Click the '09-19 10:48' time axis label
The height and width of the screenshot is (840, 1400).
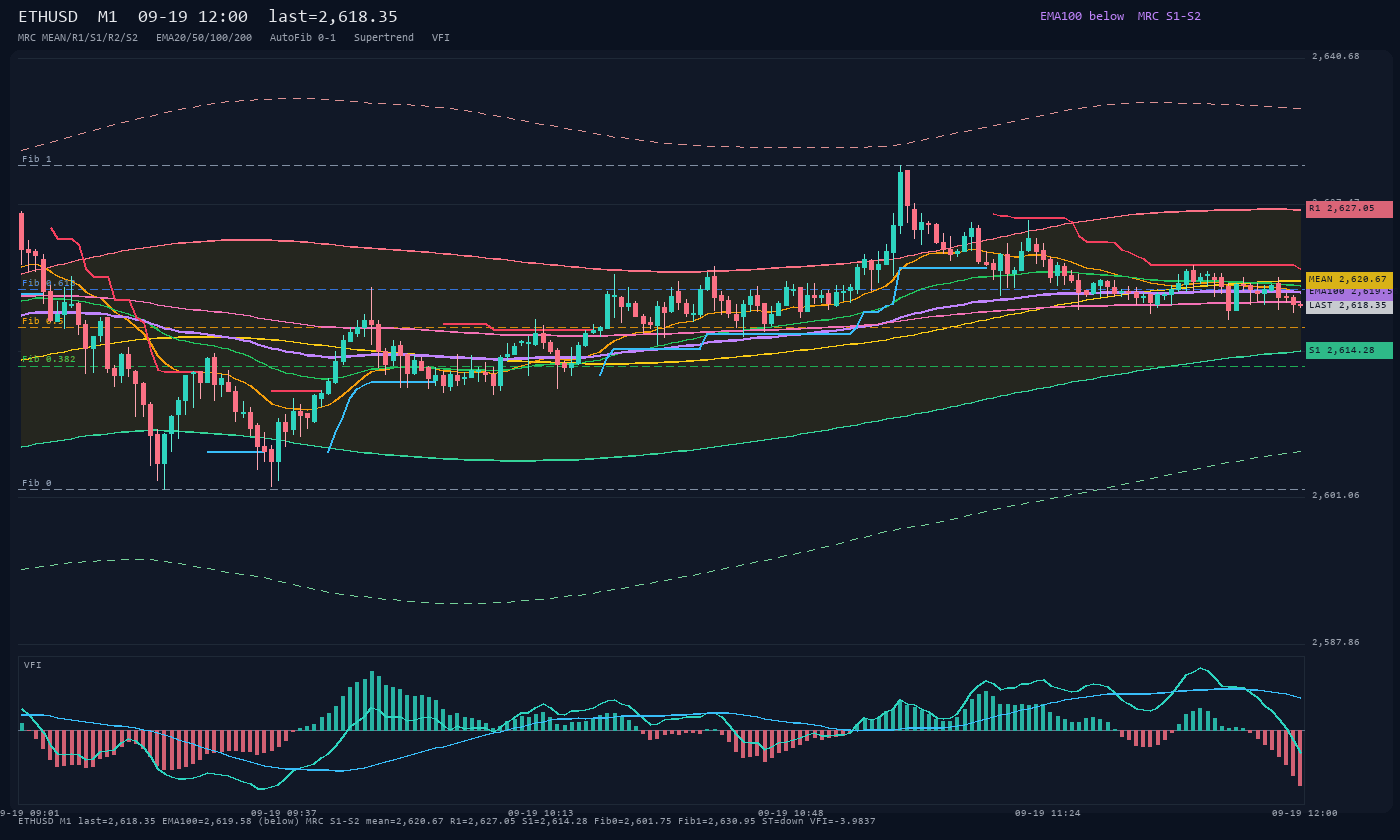click(790, 813)
